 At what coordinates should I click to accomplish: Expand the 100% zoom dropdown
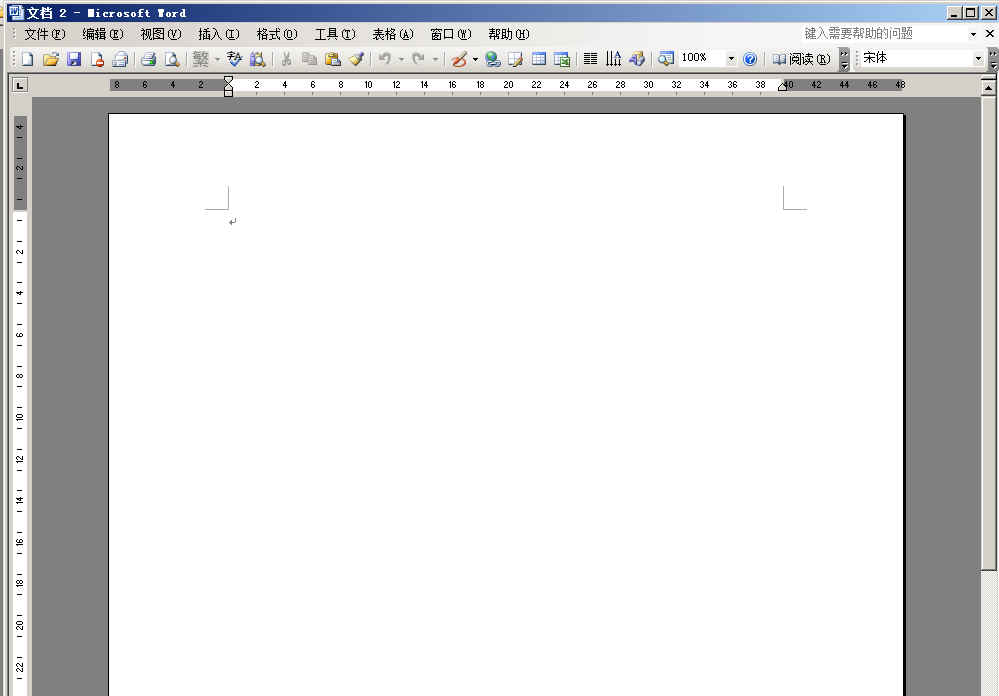click(731, 59)
